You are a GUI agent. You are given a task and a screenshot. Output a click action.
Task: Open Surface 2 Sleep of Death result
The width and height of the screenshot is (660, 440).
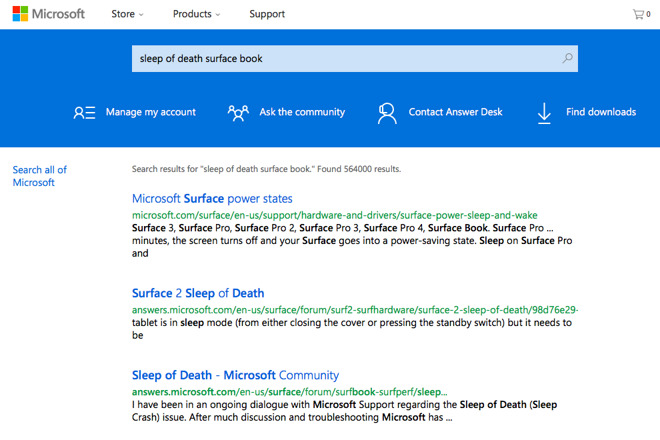(x=198, y=293)
